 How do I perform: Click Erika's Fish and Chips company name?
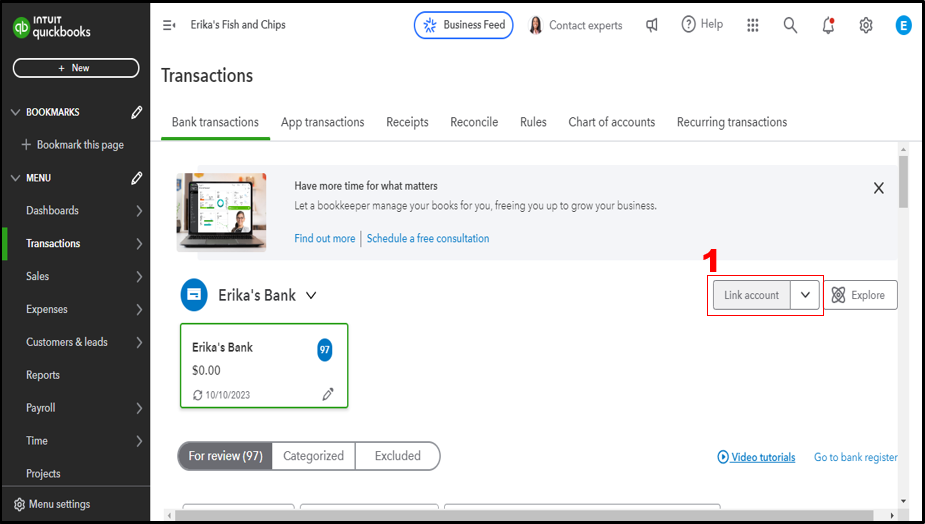coord(238,25)
